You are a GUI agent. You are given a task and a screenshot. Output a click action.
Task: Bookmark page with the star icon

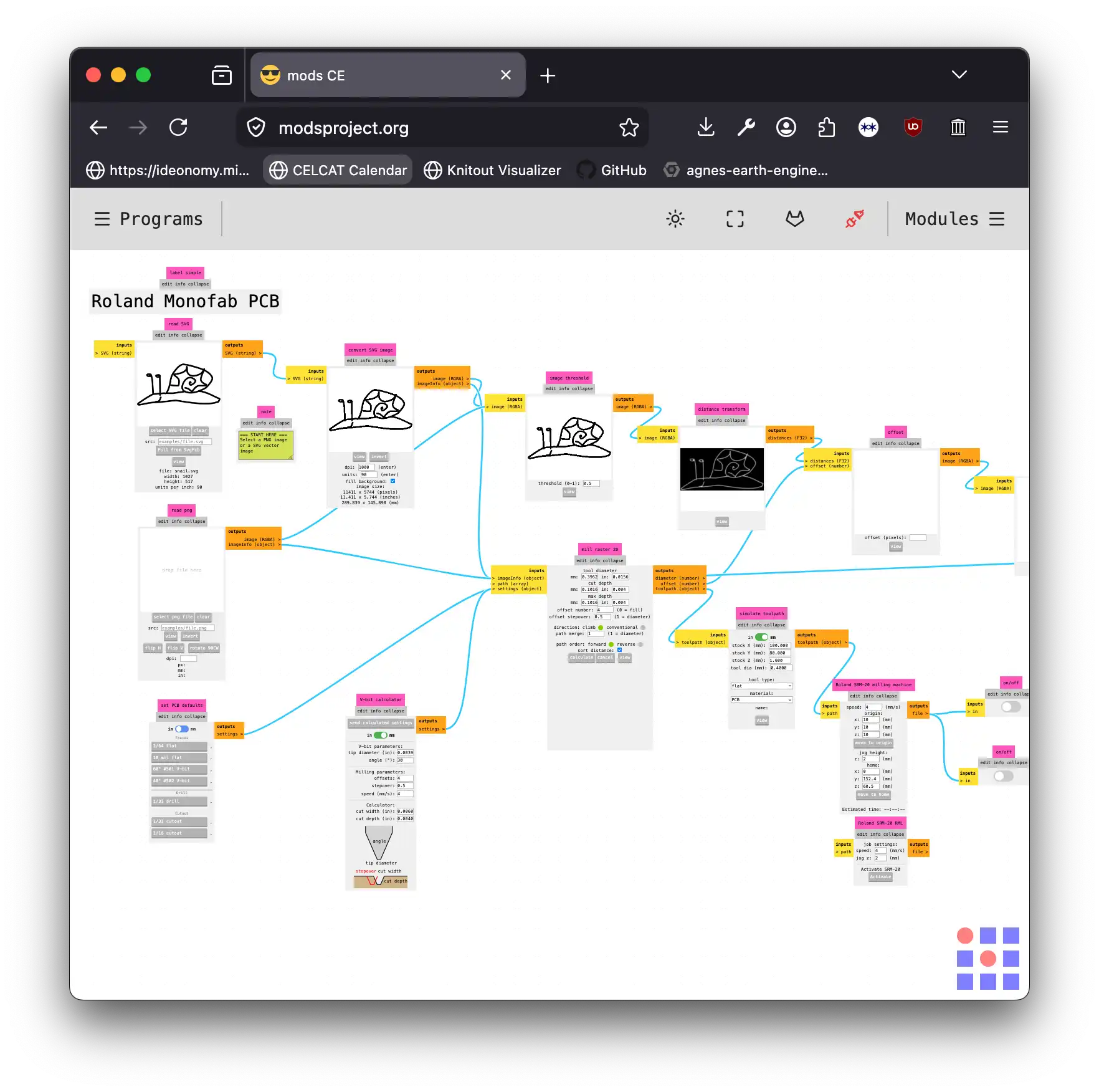point(629,127)
